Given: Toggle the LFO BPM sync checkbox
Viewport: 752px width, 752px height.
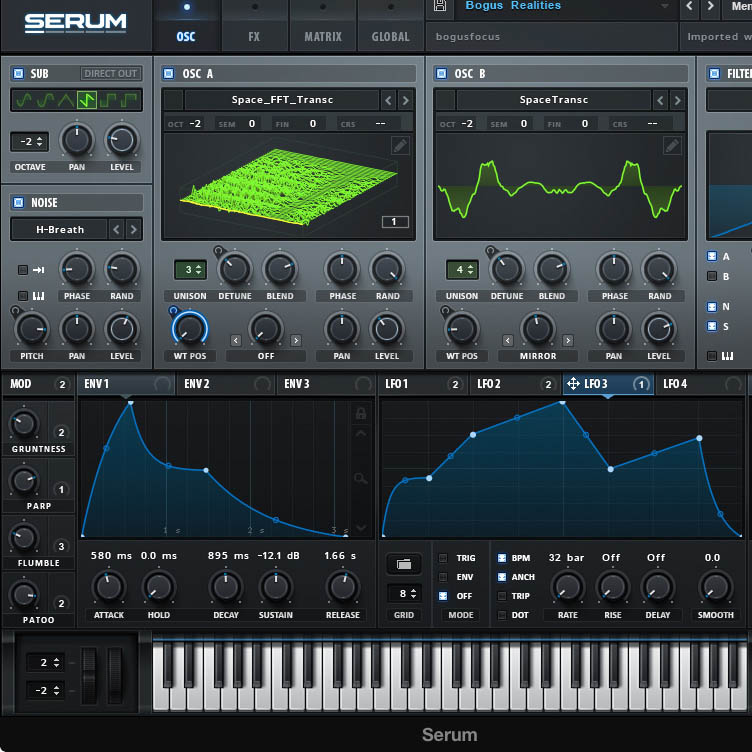Looking at the screenshot, I should tap(502, 558).
